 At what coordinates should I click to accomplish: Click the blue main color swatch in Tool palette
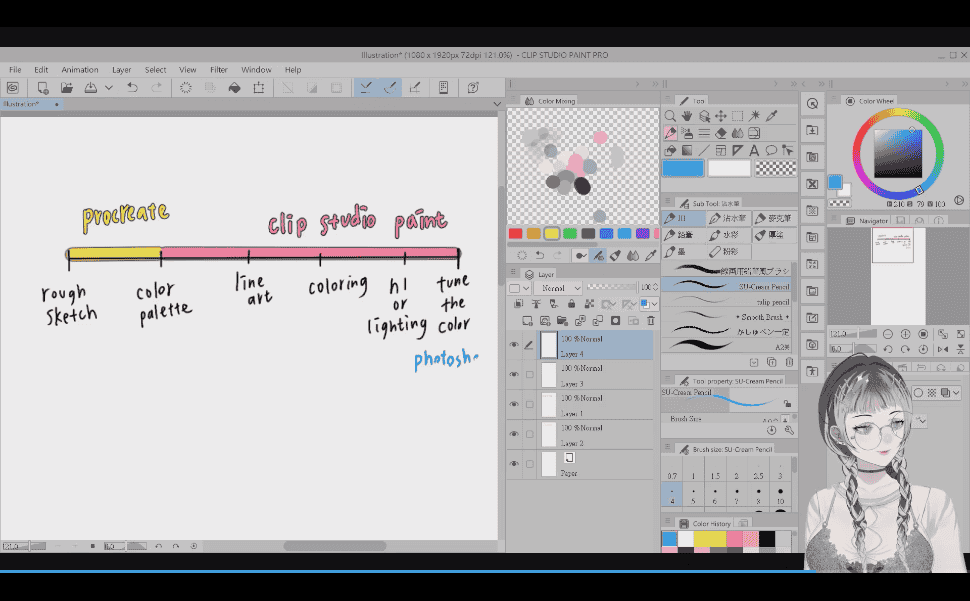tap(683, 168)
